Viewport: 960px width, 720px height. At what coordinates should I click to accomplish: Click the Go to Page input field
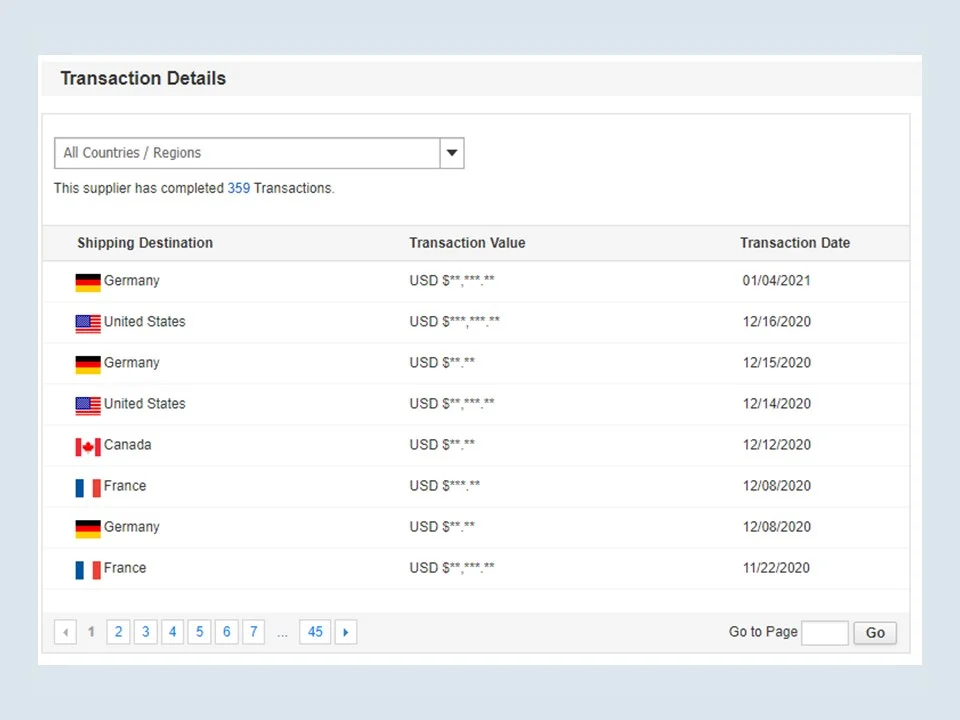pos(825,632)
